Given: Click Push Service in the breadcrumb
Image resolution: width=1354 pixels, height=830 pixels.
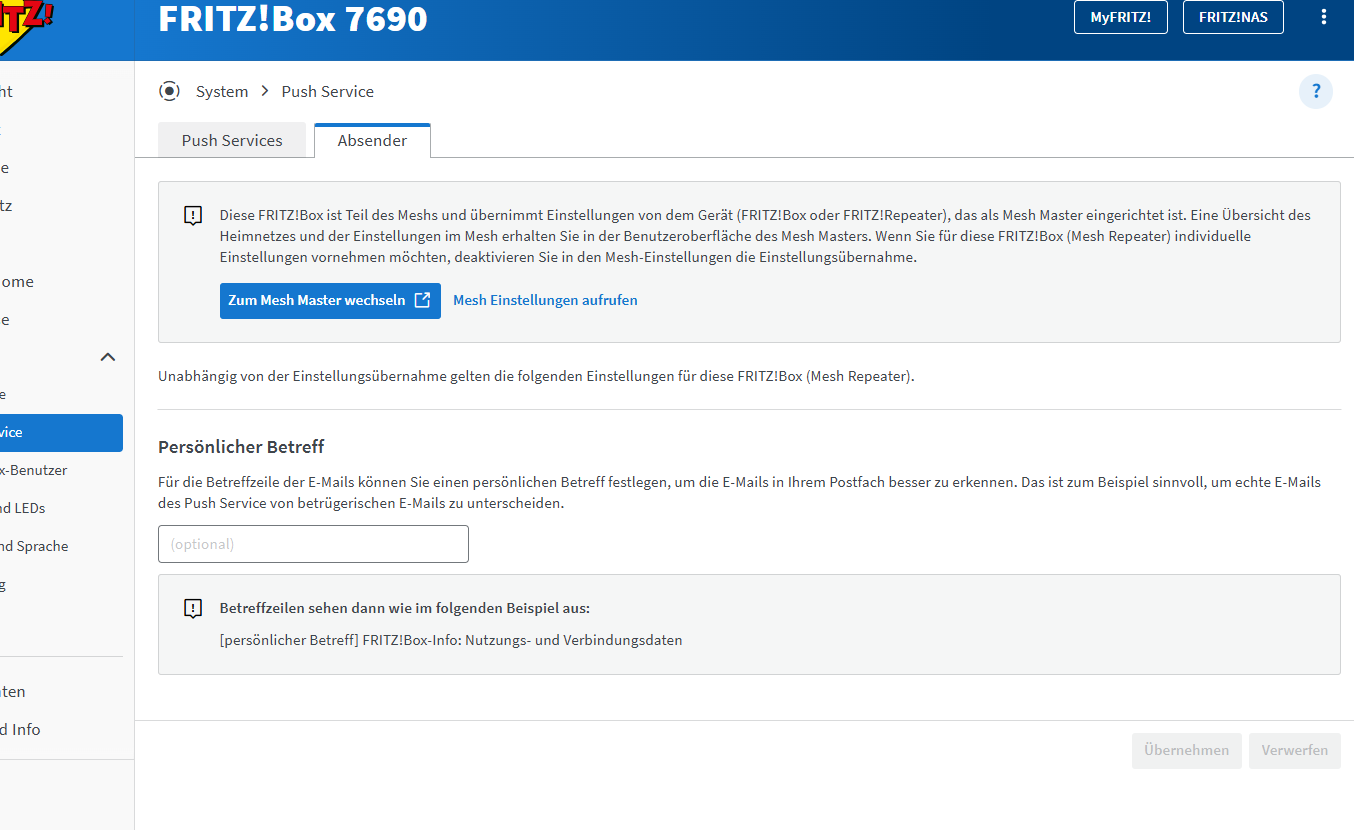Looking at the screenshot, I should [328, 91].
